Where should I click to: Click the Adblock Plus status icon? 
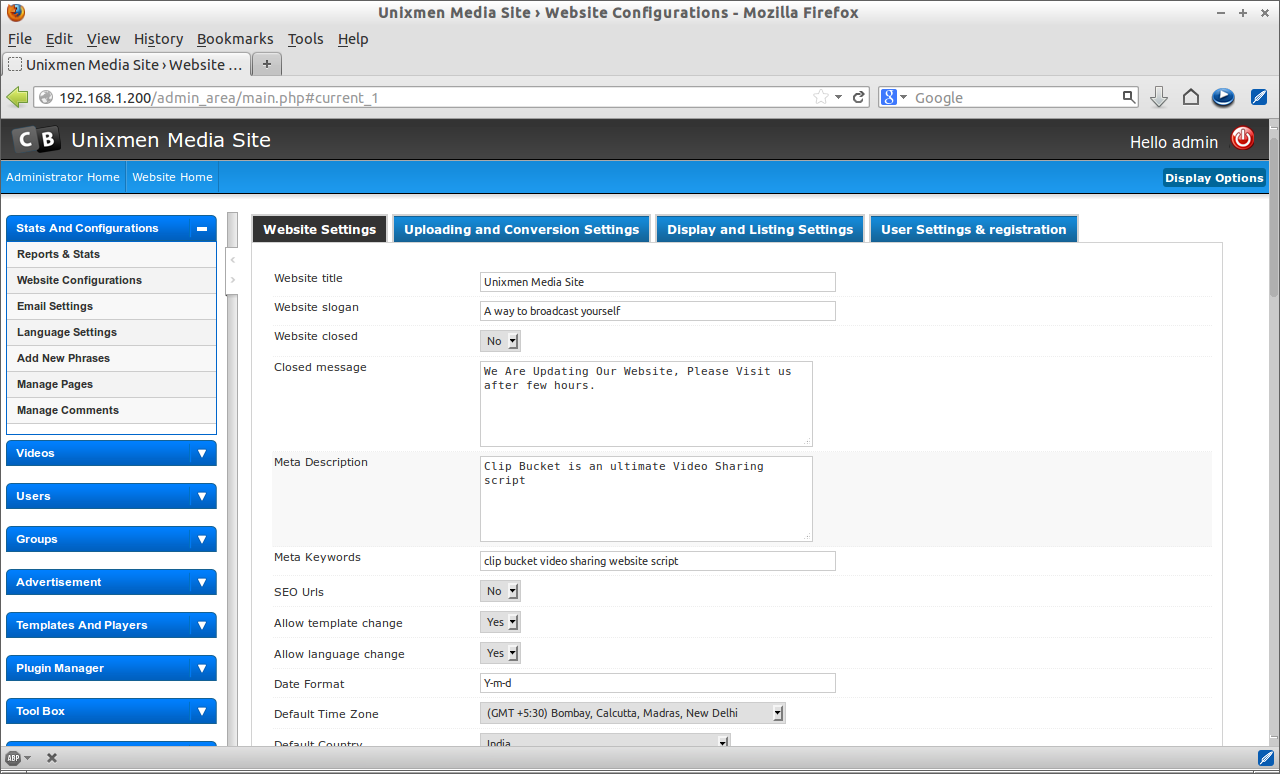13,758
